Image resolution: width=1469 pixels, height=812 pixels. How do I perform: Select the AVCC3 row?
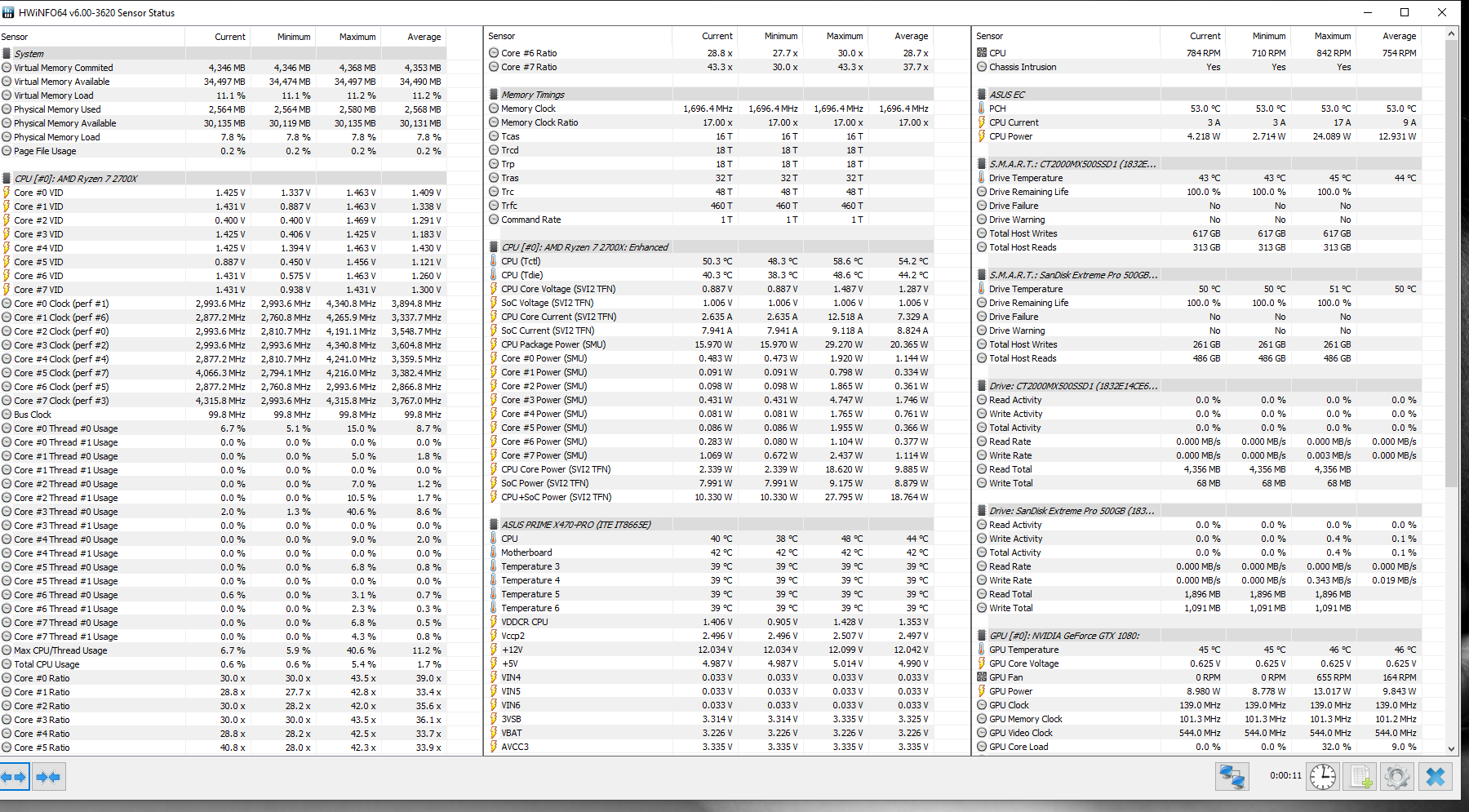pyautogui.click(x=708, y=747)
